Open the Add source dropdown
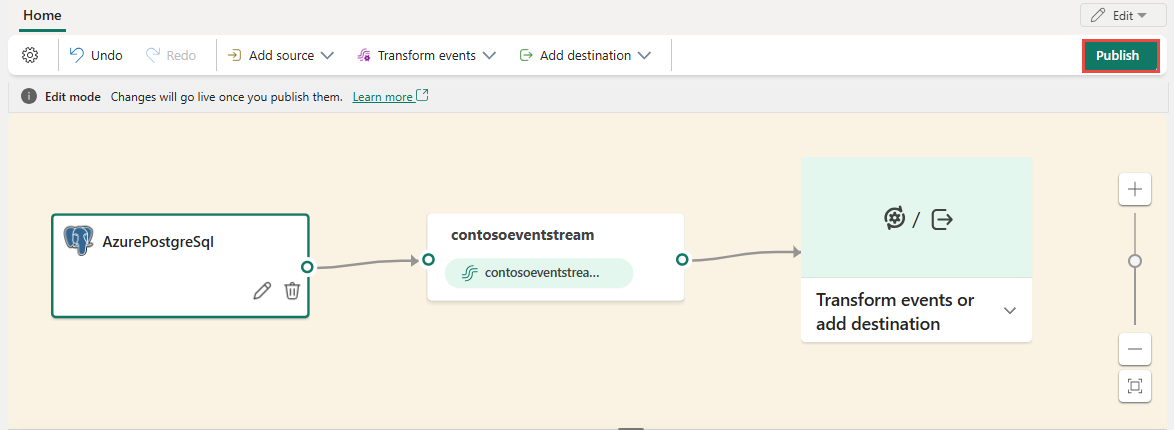Viewport: 1174px width, 430px height. 280,55
